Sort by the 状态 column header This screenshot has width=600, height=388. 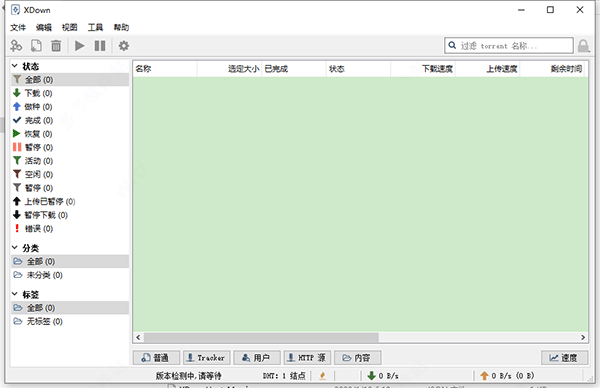pyautogui.click(x=358, y=69)
